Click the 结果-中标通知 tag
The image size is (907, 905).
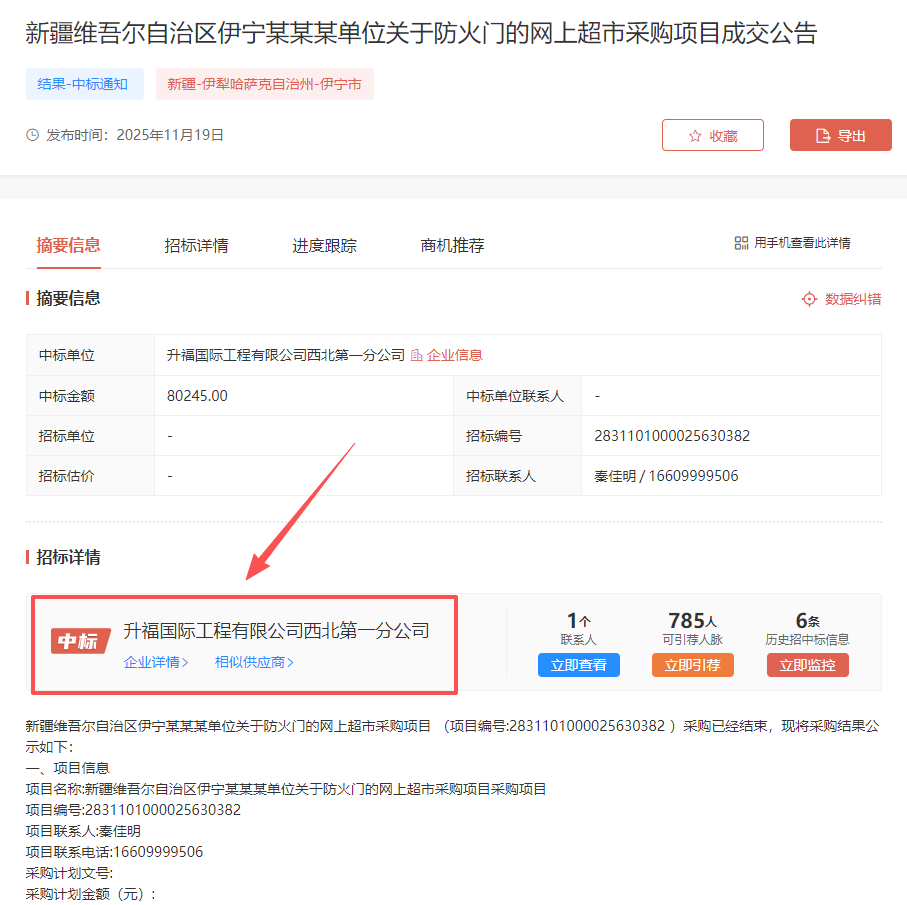coord(84,84)
